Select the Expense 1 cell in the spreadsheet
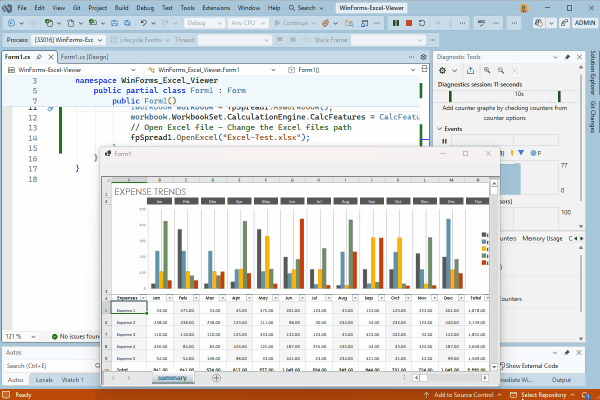 point(129,308)
